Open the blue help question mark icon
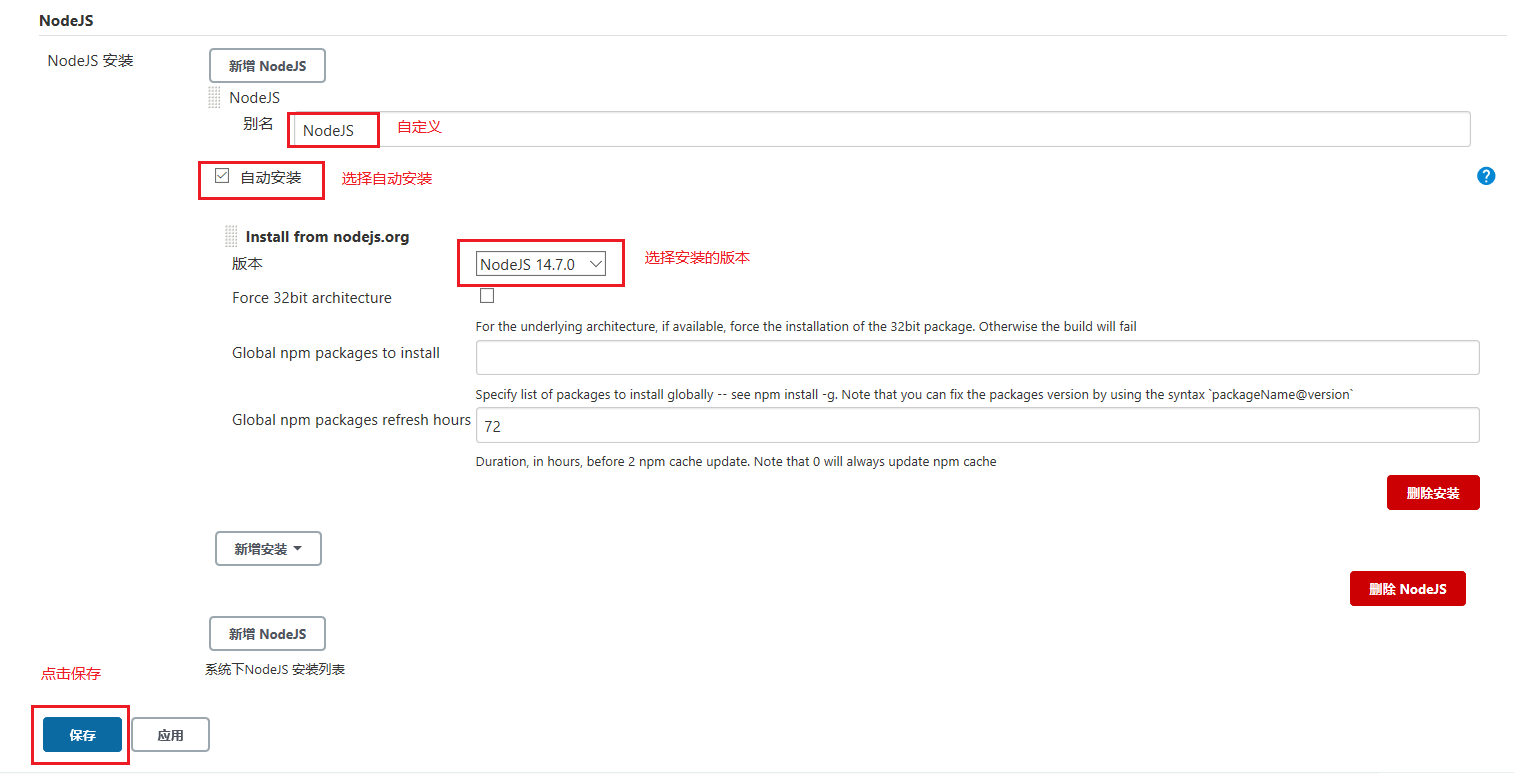This screenshot has width=1514, height=774. click(1486, 176)
